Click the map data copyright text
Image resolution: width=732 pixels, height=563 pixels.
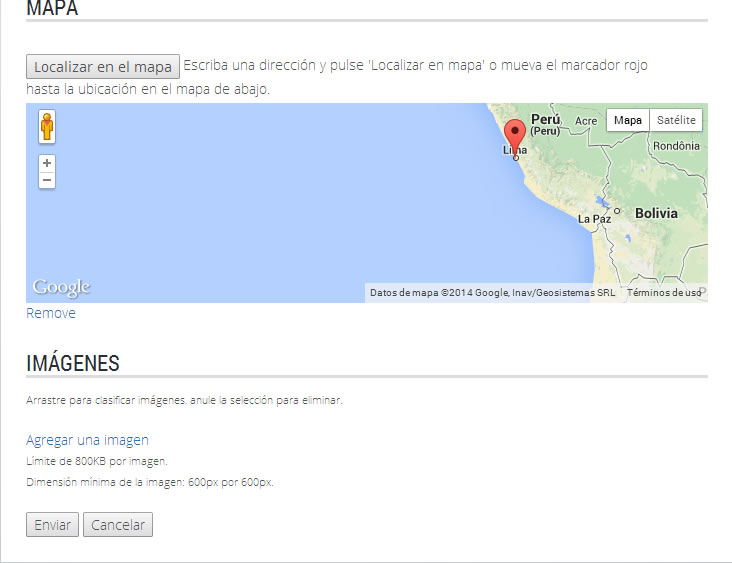pos(493,293)
